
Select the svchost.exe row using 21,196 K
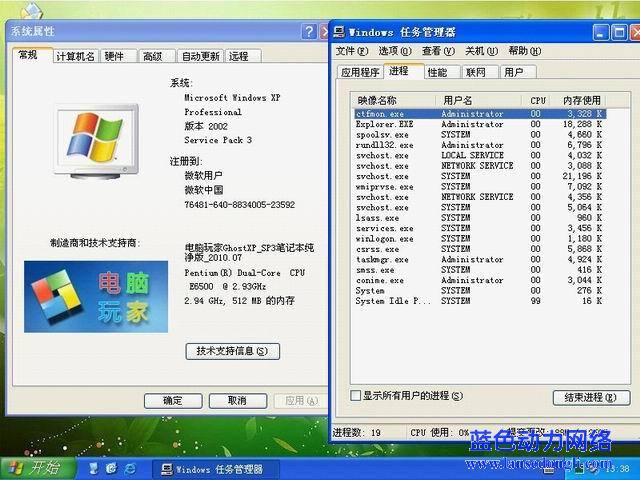[480, 176]
